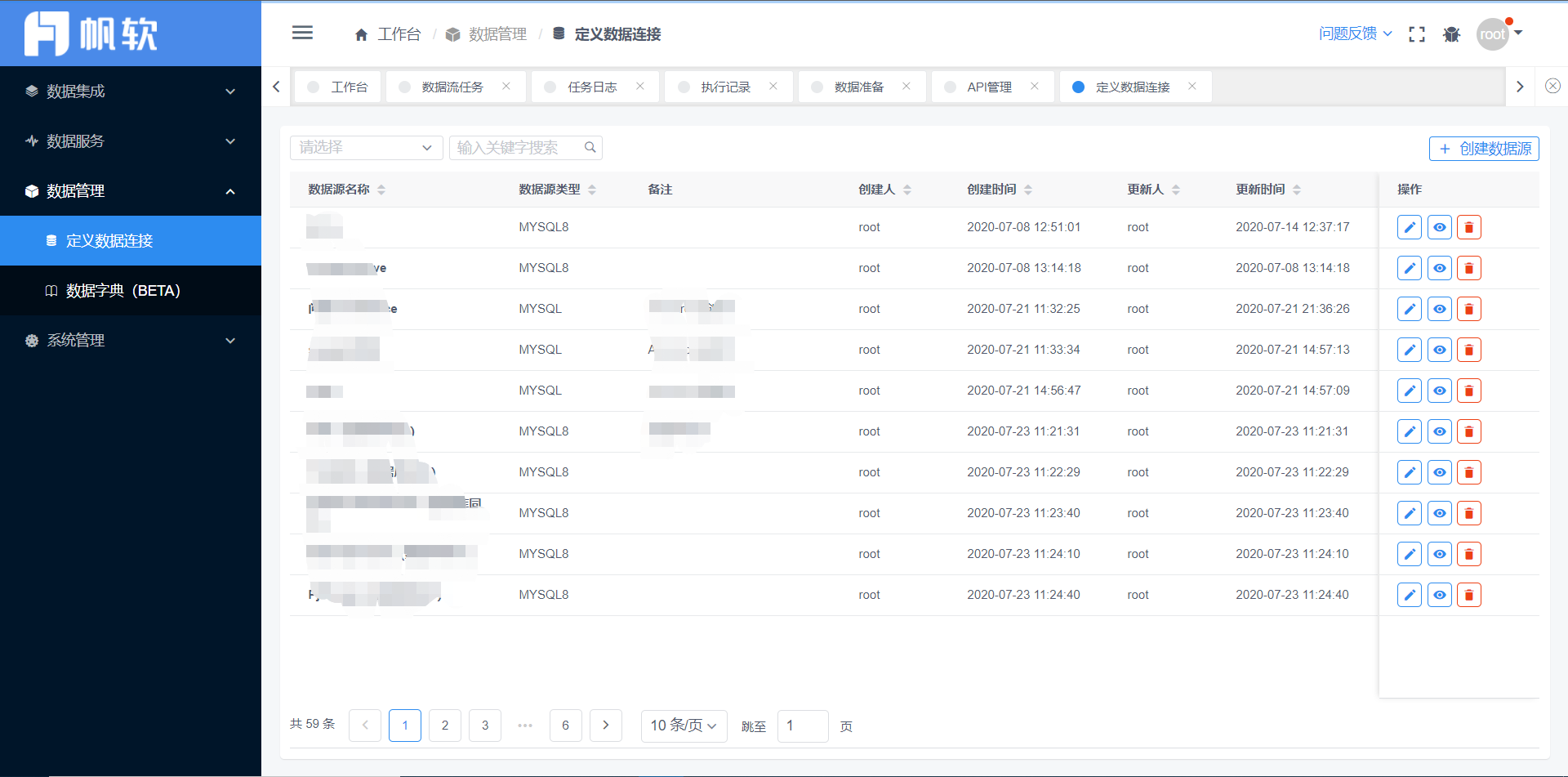The height and width of the screenshot is (777, 1568).
Task: Edit the row created 2020-07-21 11:32:25
Action: tap(1410, 309)
